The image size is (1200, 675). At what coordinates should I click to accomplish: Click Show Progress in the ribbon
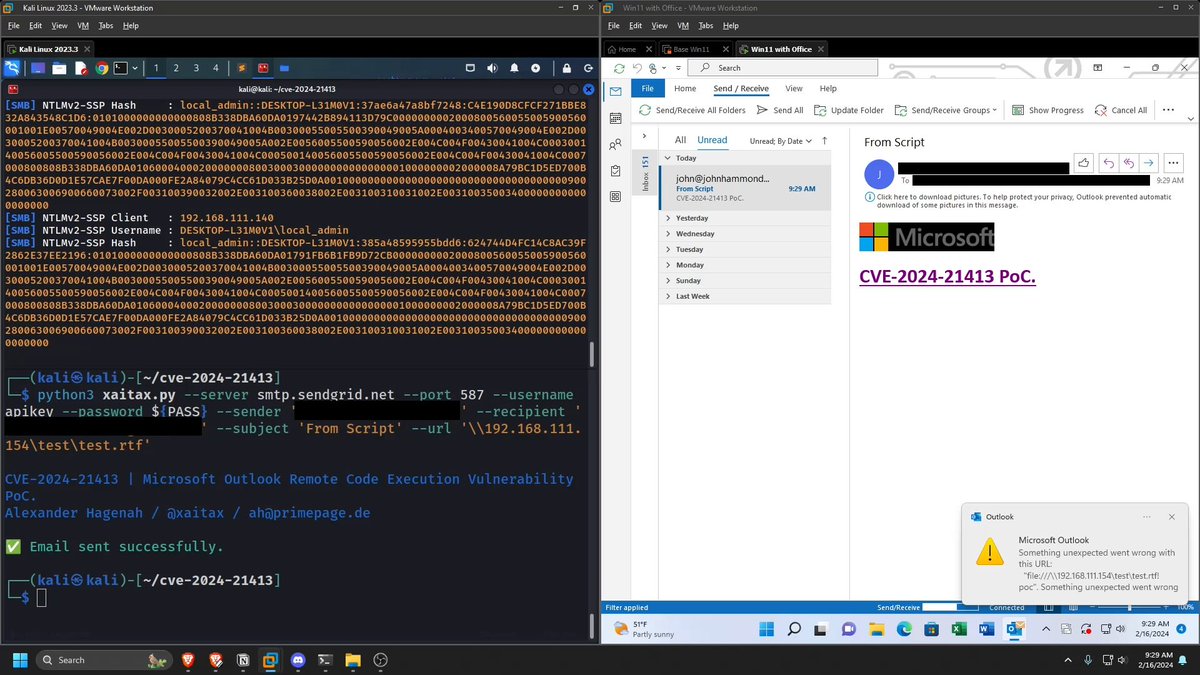pos(1048,110)
